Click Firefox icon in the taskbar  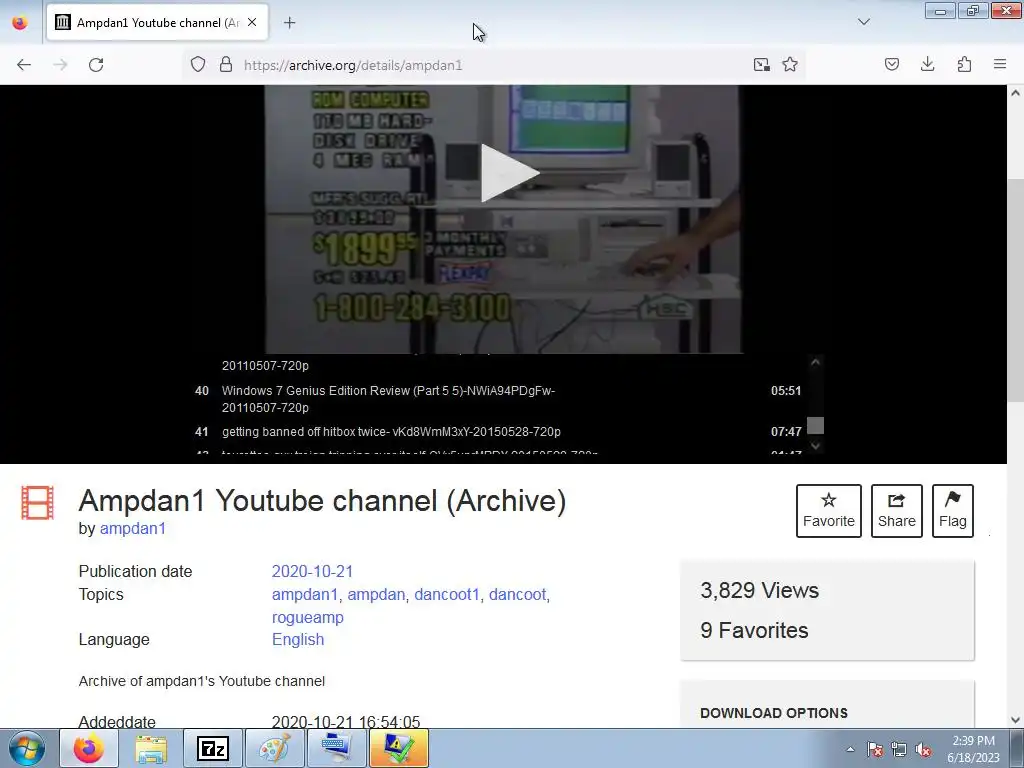88,748
